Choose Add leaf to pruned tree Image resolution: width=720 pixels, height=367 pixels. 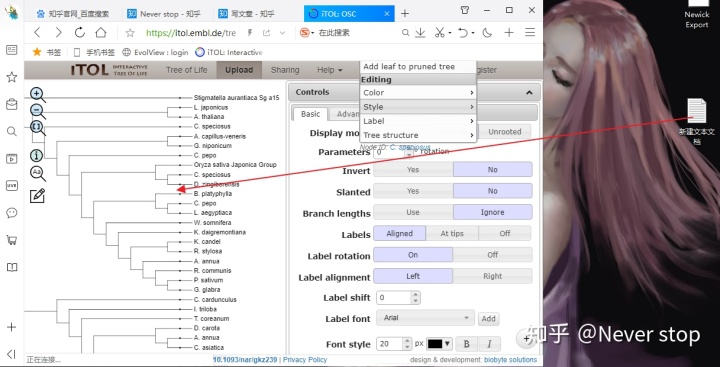pyautogui.click(x=409, y=67)
